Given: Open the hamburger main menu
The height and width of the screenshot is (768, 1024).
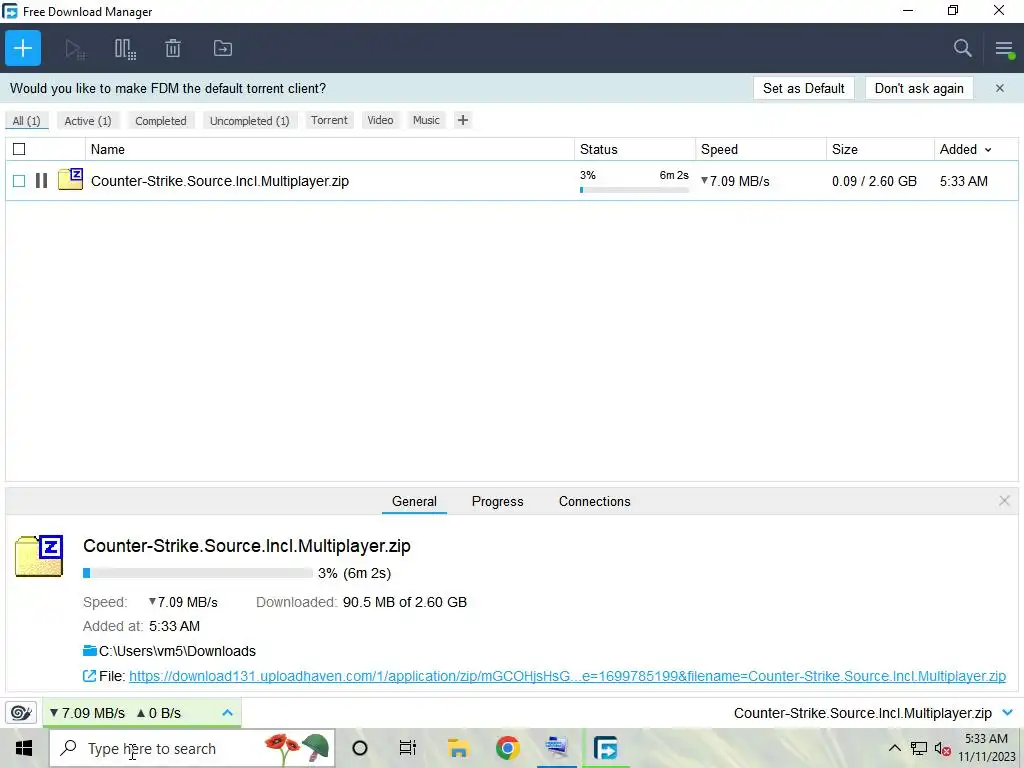Looking at the screenshot, I should pos(1004,49).
